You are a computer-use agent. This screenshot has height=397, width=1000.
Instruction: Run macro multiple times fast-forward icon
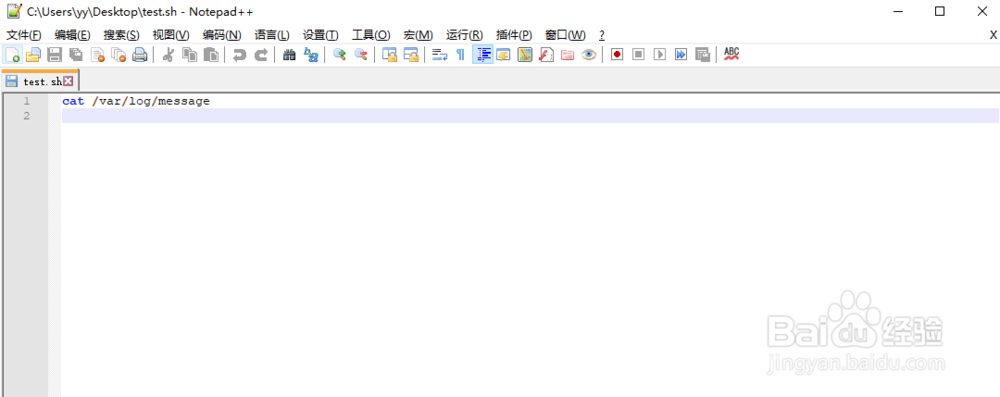[681, 55]
